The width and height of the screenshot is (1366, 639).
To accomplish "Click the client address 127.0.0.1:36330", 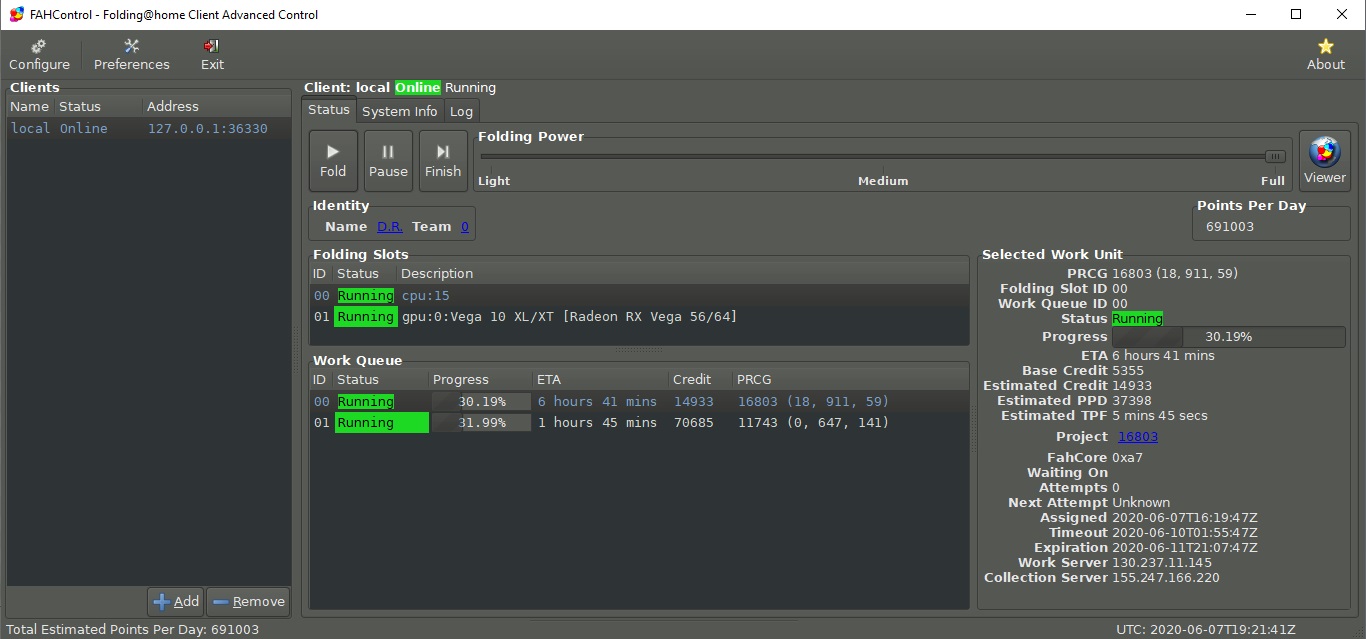I will click(x=208, y=128).
